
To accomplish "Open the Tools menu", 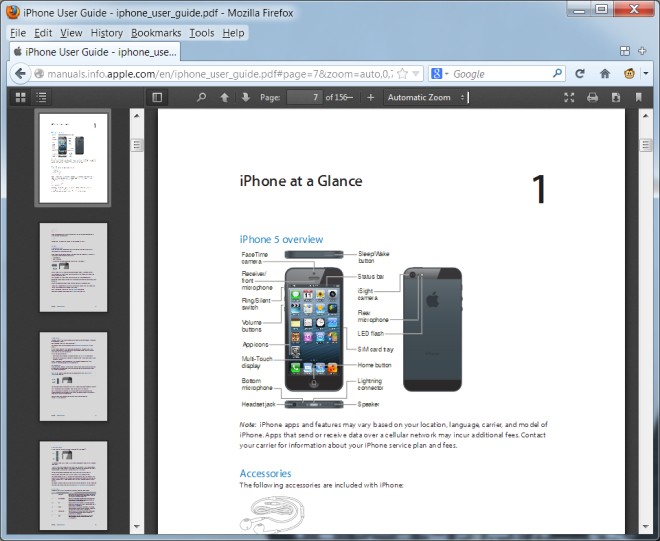I will coord(202,33).
